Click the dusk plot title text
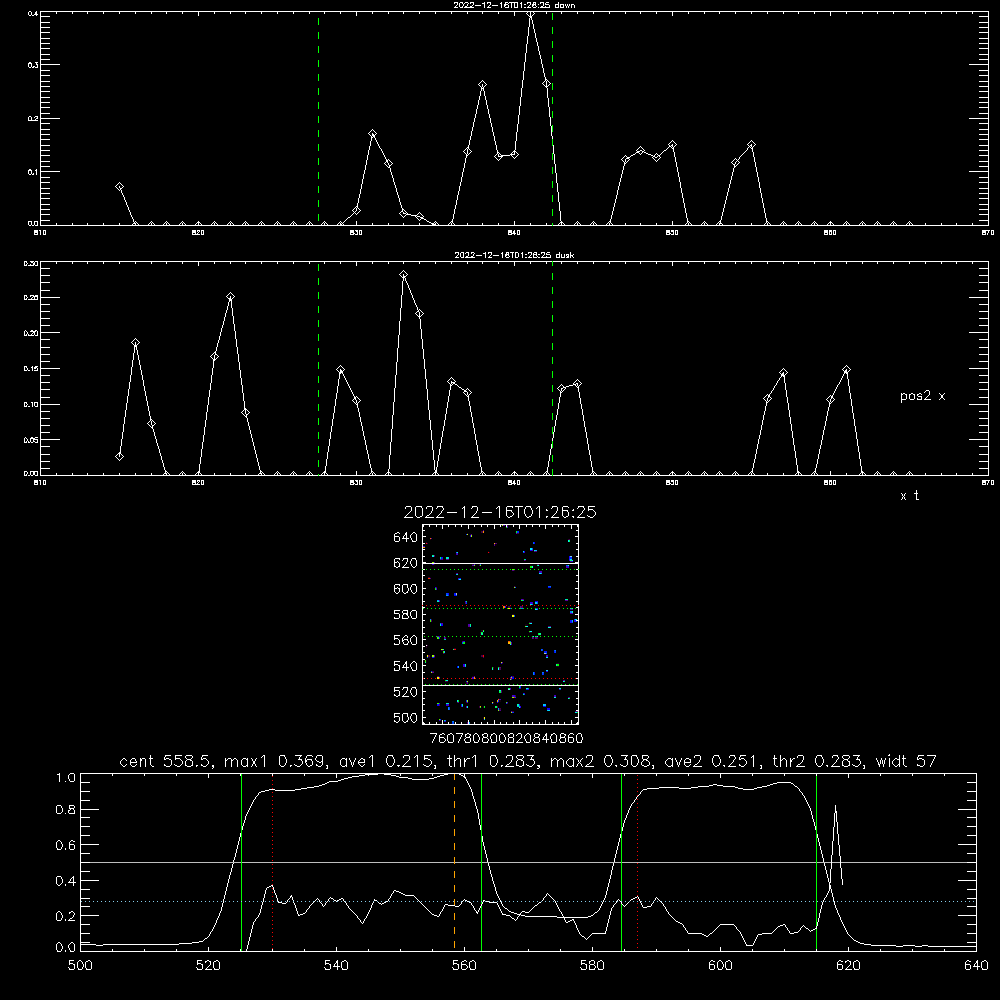 [x=514, y=255]
